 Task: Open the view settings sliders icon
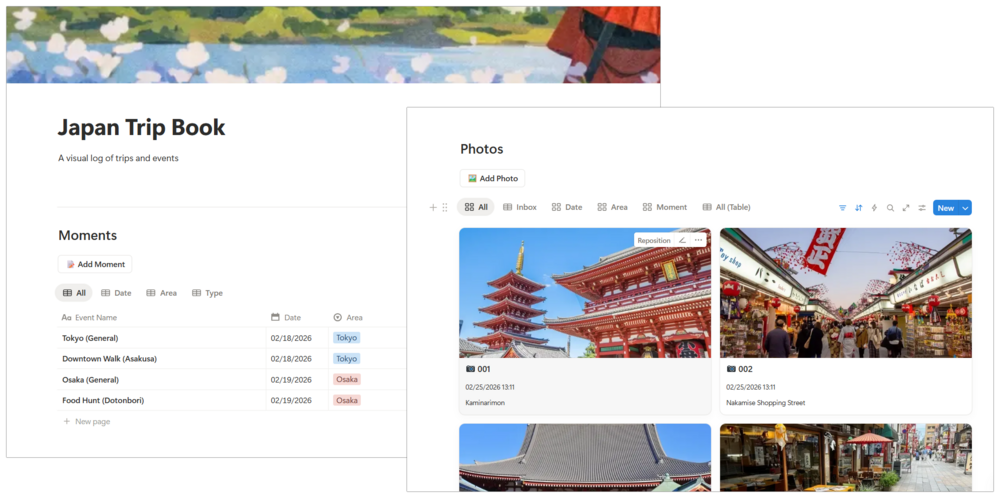pyautogui.click(x=922, y=208)
